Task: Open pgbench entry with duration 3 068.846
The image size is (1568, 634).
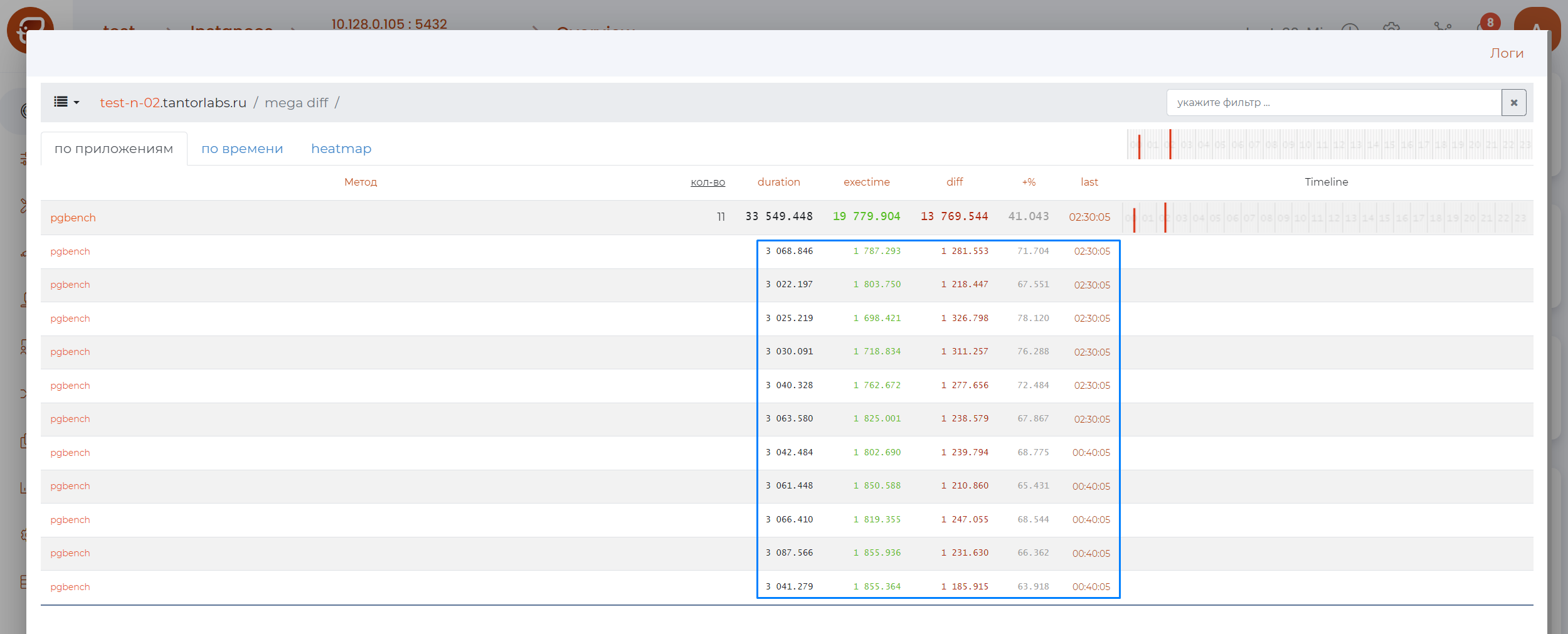Action: 70,251
